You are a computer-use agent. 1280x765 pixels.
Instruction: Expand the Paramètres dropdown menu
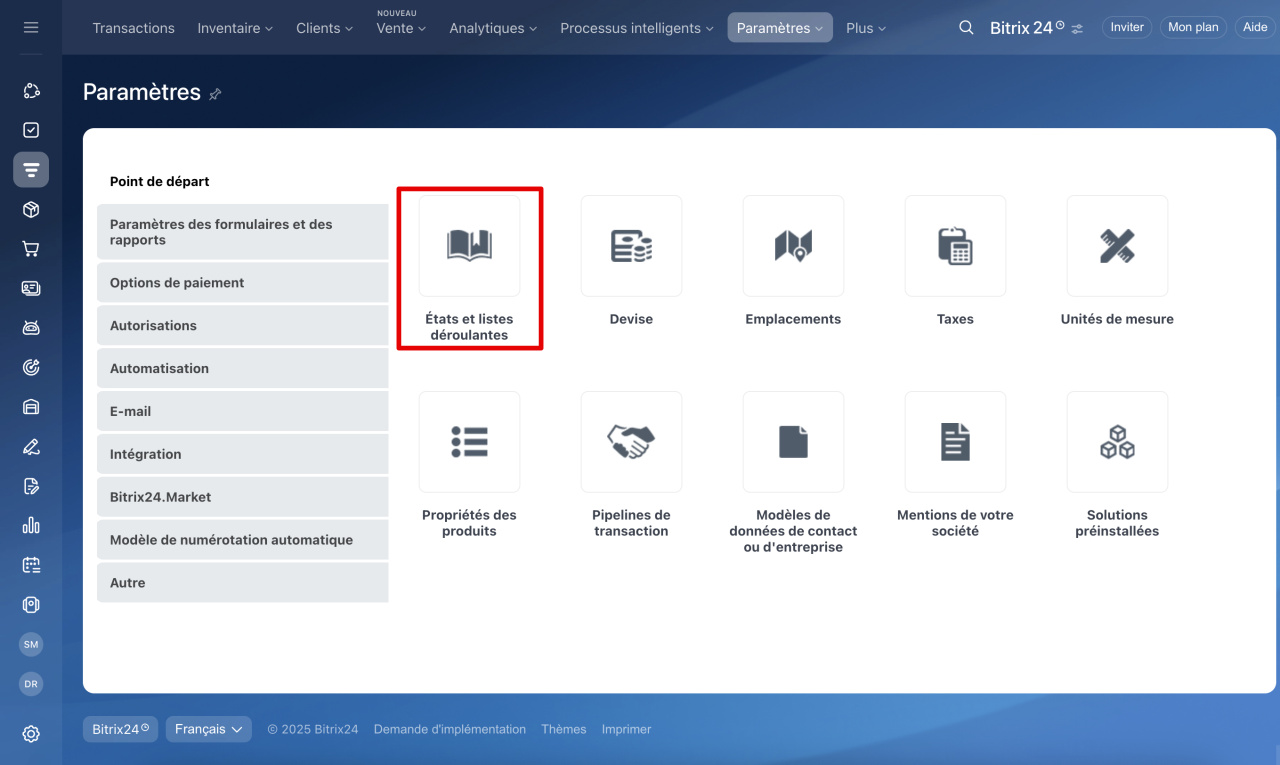click(780, 28)
